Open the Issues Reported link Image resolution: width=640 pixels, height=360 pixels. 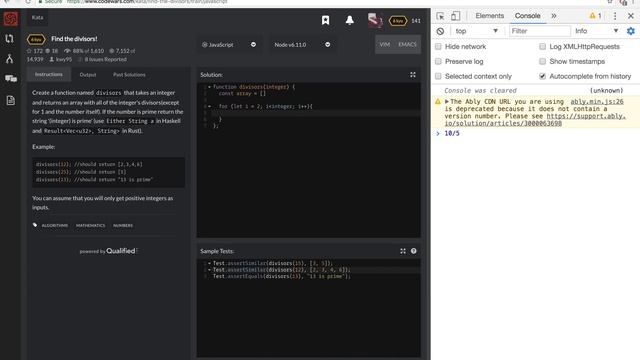coord(105,60)
